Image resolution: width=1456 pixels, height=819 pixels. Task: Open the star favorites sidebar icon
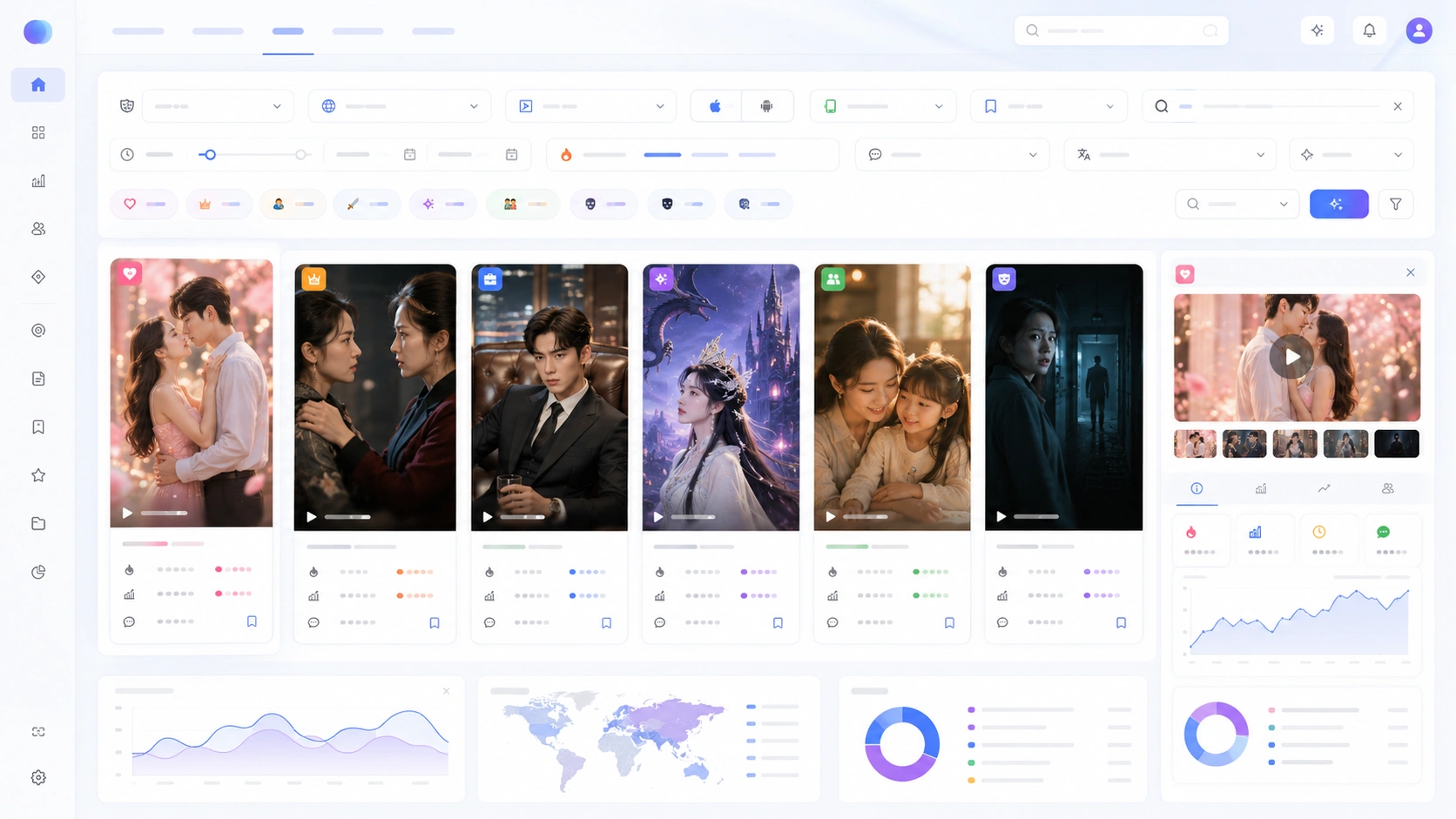click(x=38, y=475)
